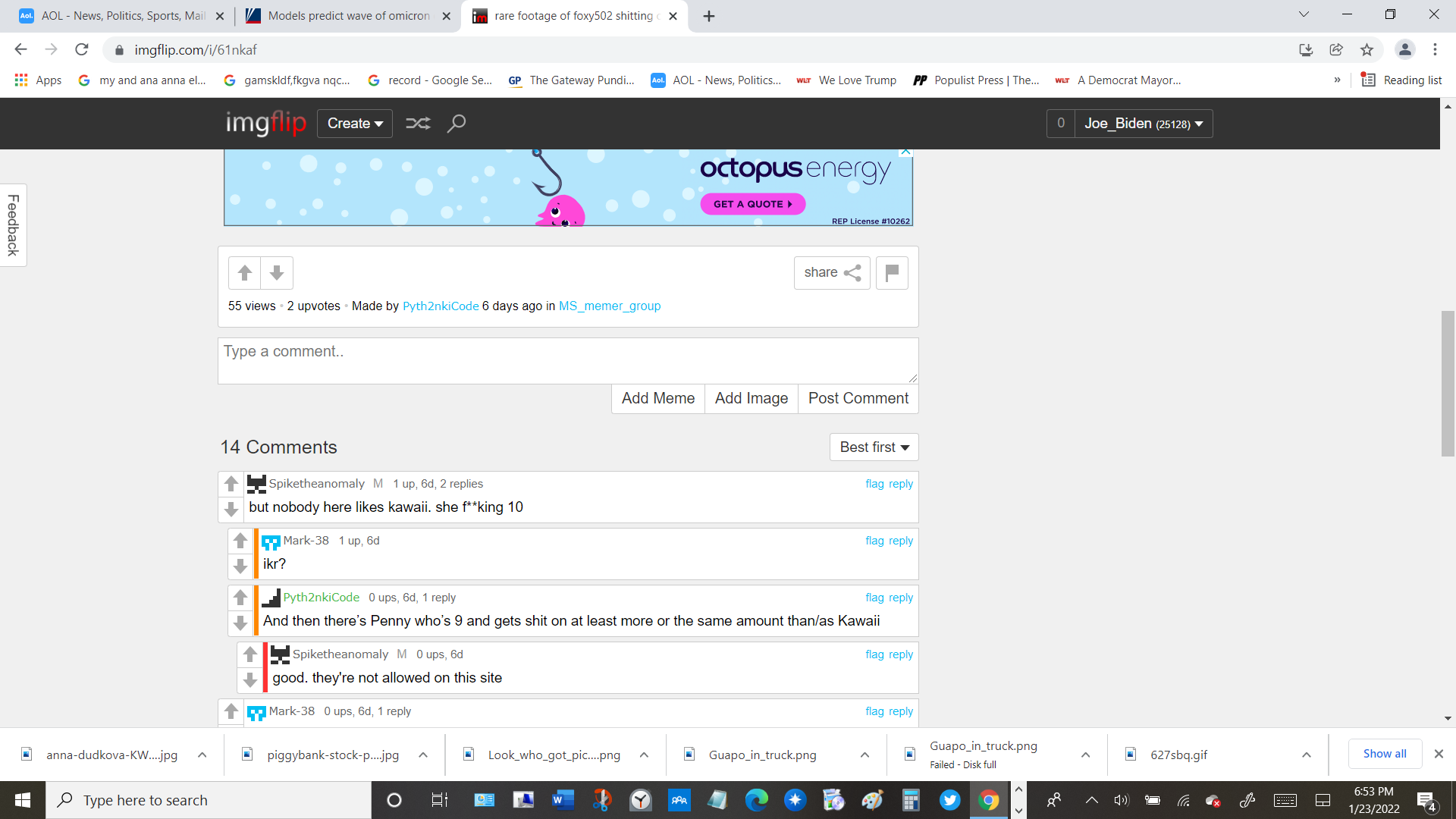Expand options for anna-dudkova download

[x=202, y=755]
